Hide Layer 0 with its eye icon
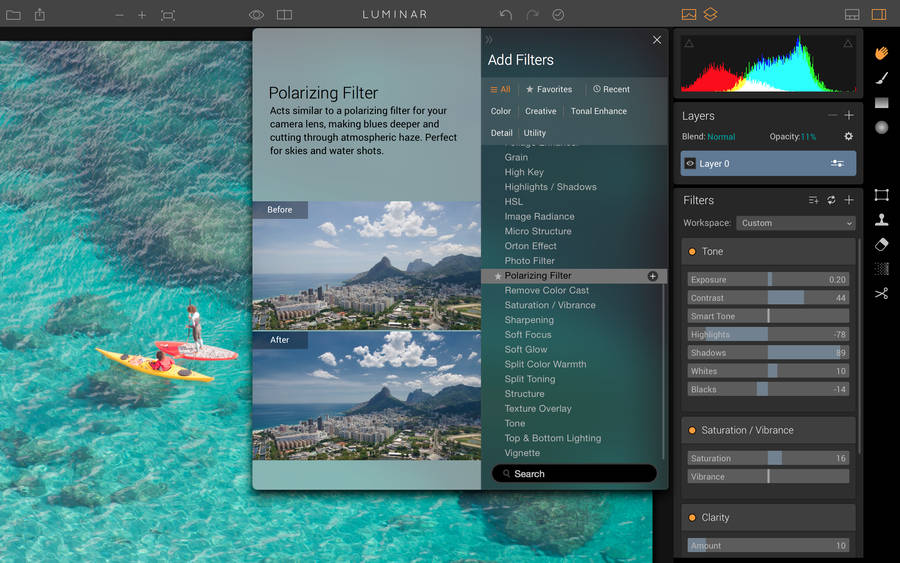The height and width of the screenshot is (563, 900). tap(690, 164)
